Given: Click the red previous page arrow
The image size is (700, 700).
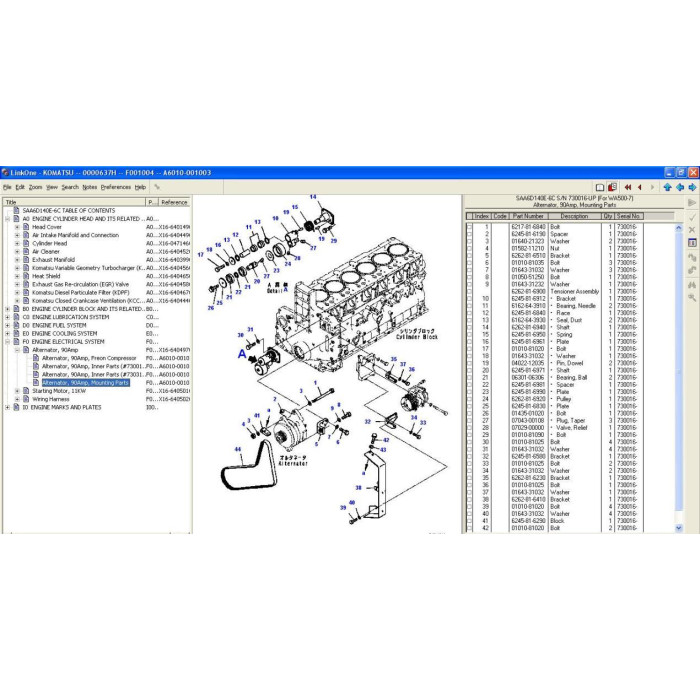Looking at the screenshot, I should [x=640, y=187].
